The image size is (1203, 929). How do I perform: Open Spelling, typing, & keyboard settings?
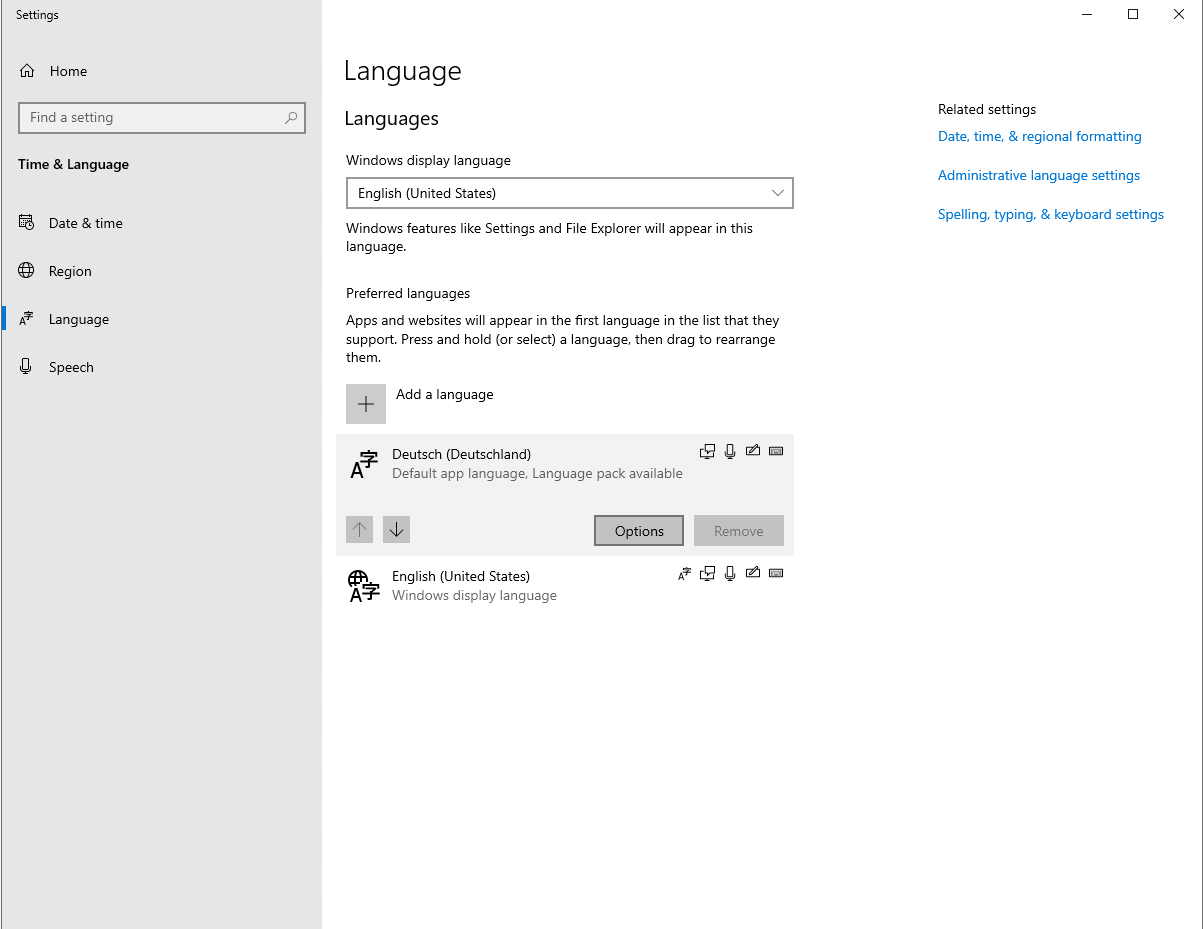click(1050, 214)
